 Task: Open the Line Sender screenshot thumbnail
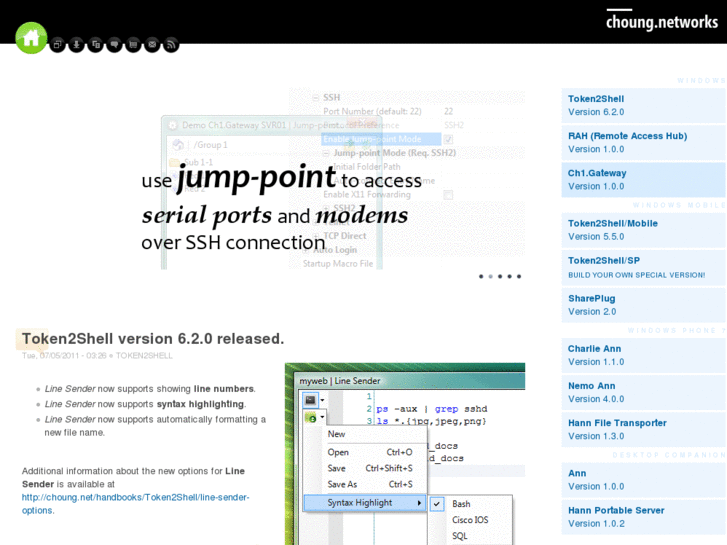pos(405,454)
